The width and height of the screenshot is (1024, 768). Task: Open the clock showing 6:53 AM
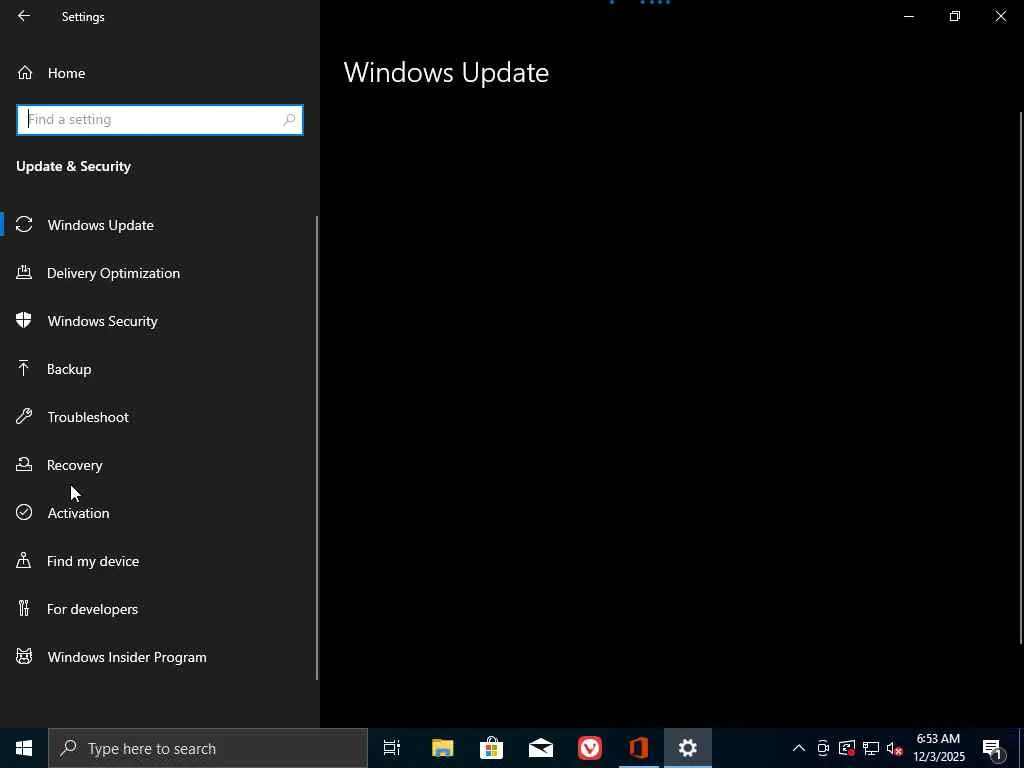(938, 748)
